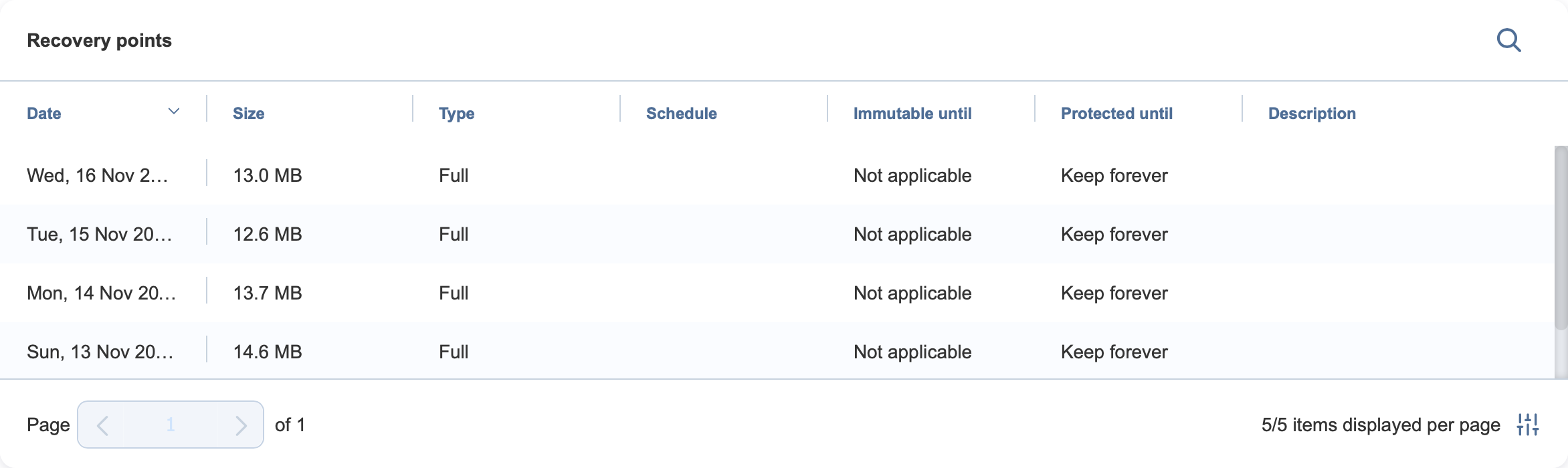Open items-per-page settings sliders icon
The height and width of the screenshot is (468, 1568).
click(1528, 425)
